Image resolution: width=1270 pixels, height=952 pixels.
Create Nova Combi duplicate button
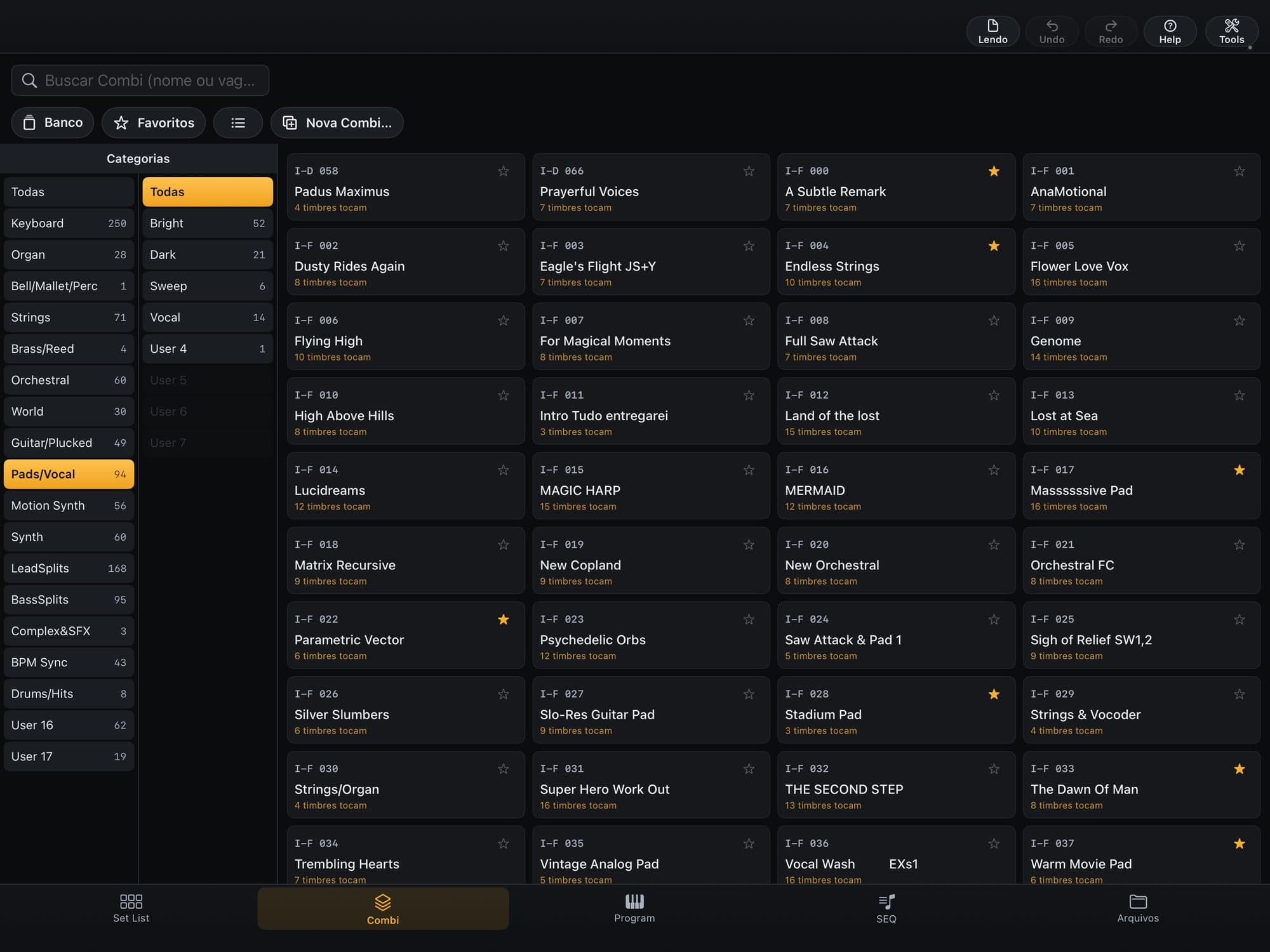337,122
